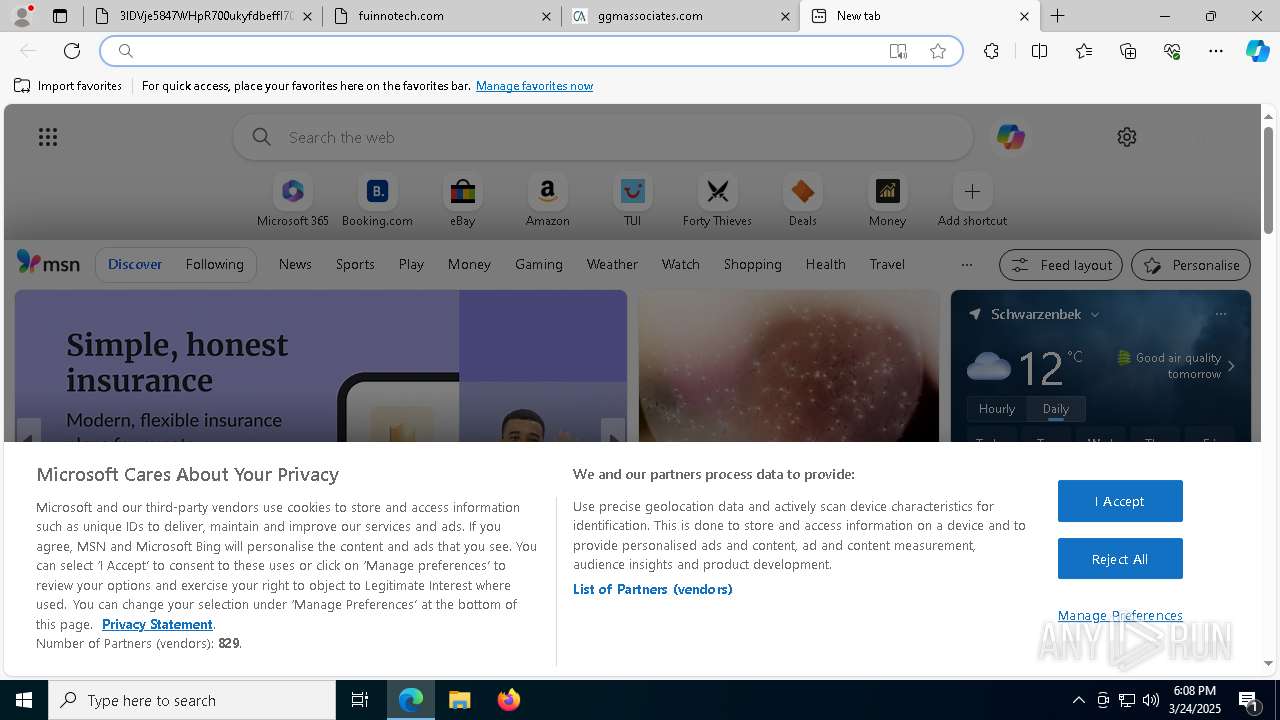The image size is (1280, 720).
Task: Click the Personalise button
Action: [x=1191, y=265]
